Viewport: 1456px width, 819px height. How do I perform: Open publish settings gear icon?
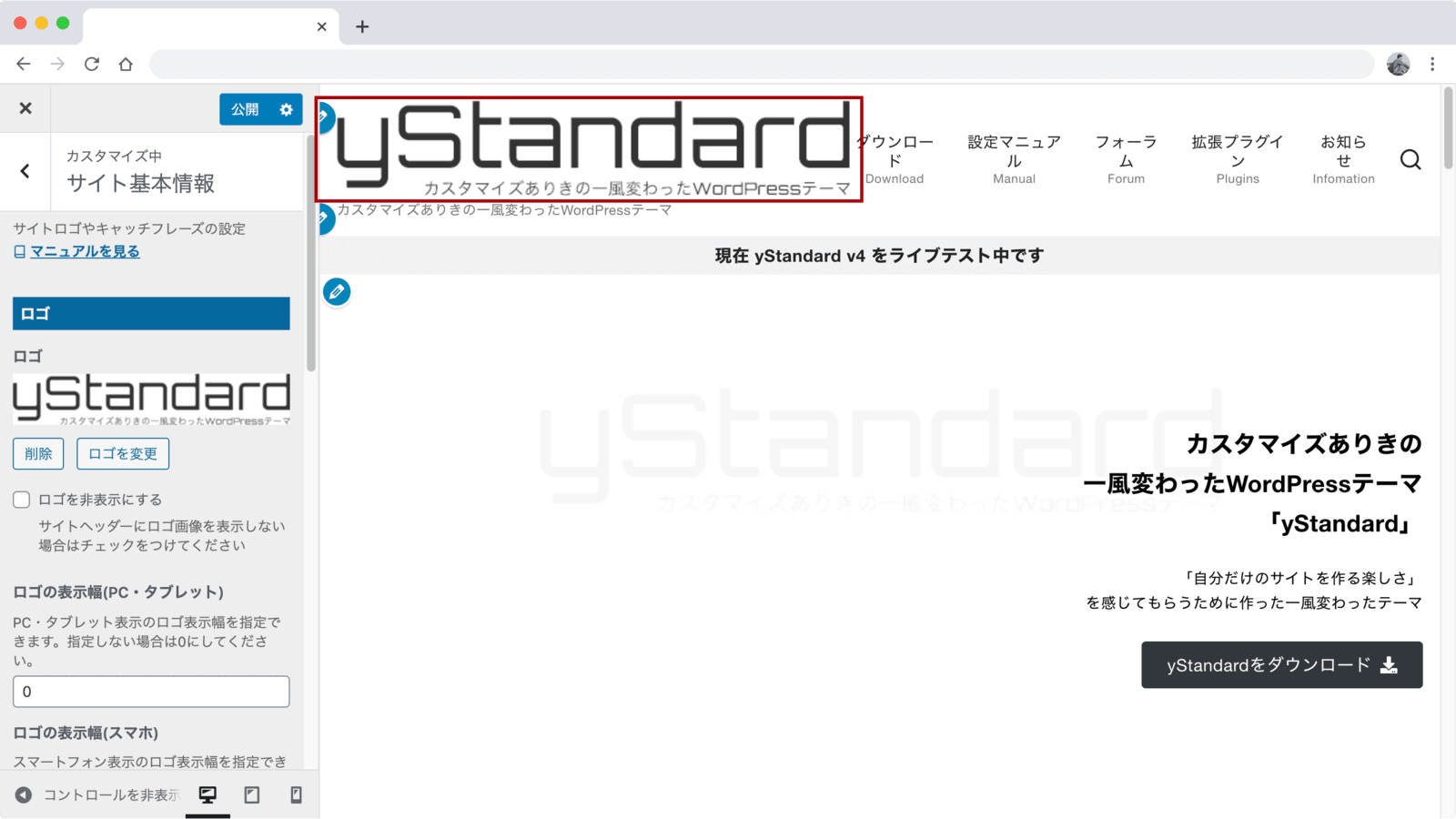287,109
